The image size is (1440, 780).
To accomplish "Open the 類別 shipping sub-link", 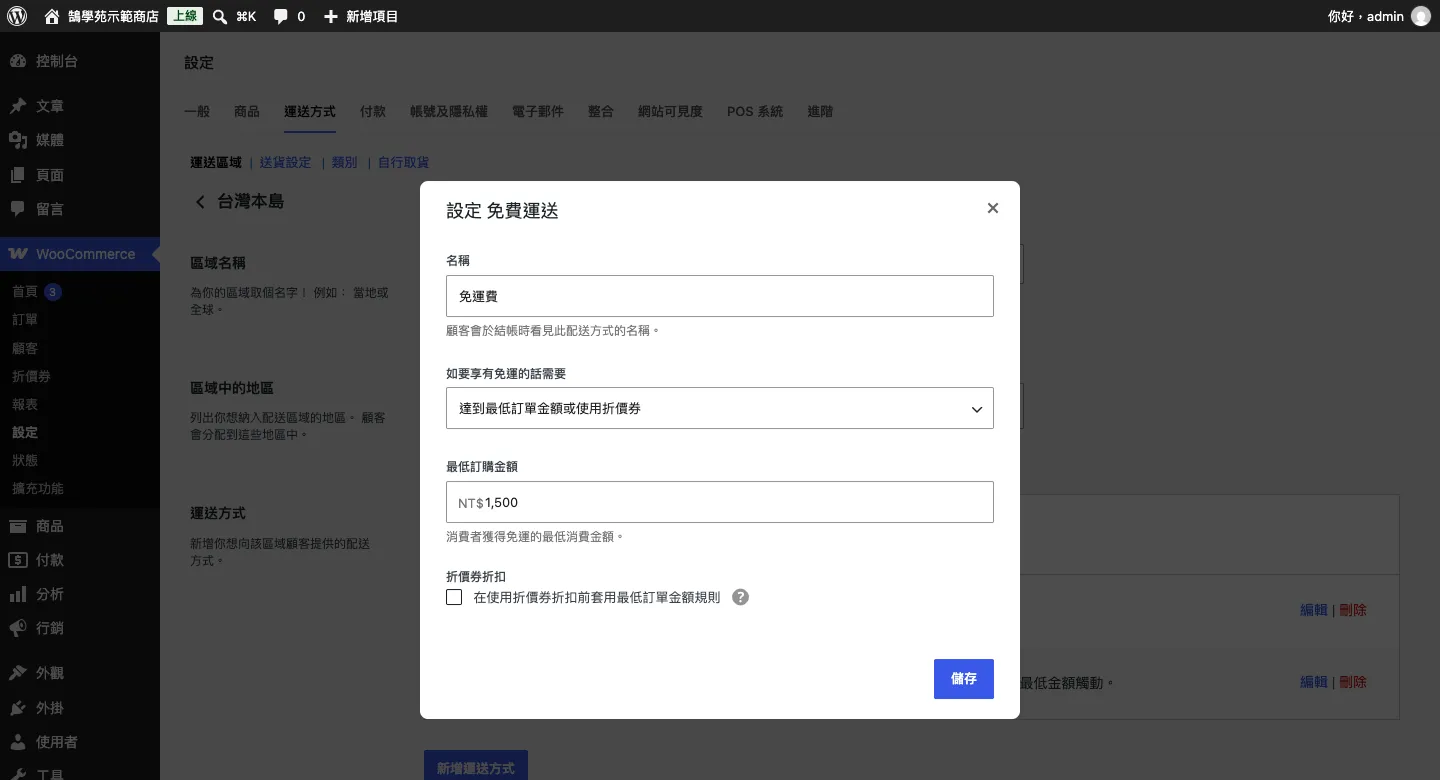I will pos(345,162).
